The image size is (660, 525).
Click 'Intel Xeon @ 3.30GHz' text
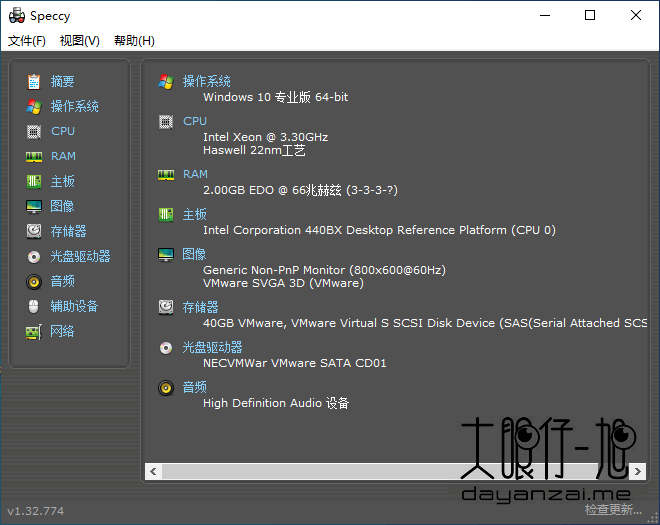pyautogui.click(x=266, y=137)
